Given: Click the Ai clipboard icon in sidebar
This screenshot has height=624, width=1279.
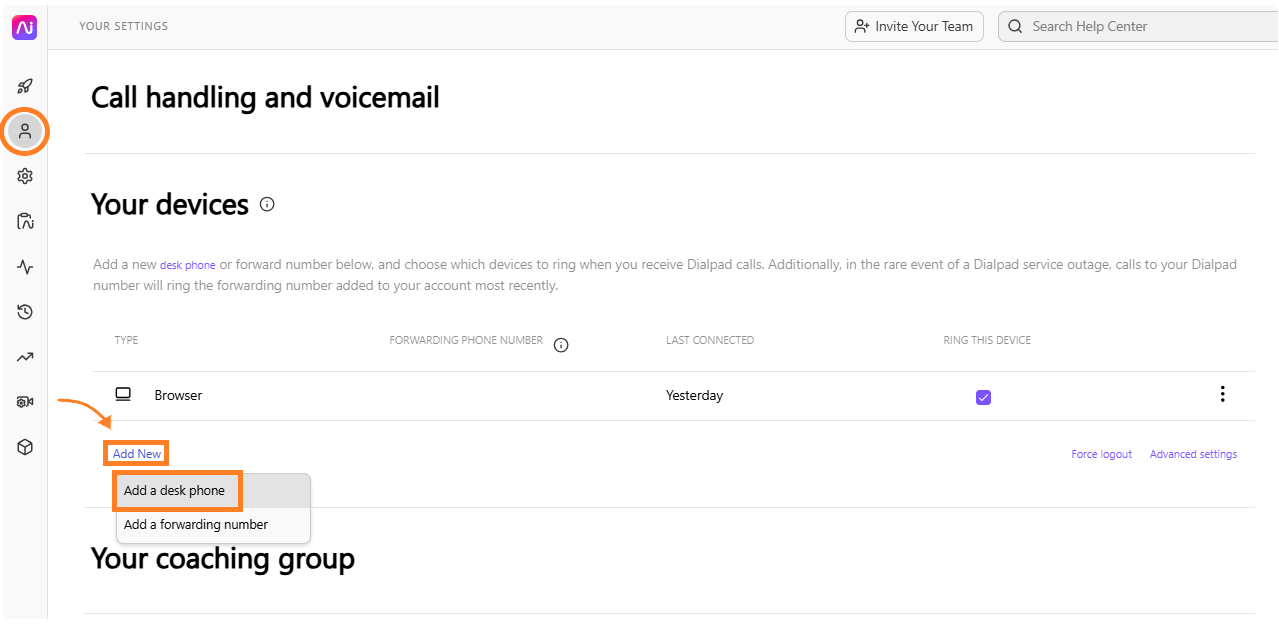Looking at the screenshot, I should tap(25, 221).
